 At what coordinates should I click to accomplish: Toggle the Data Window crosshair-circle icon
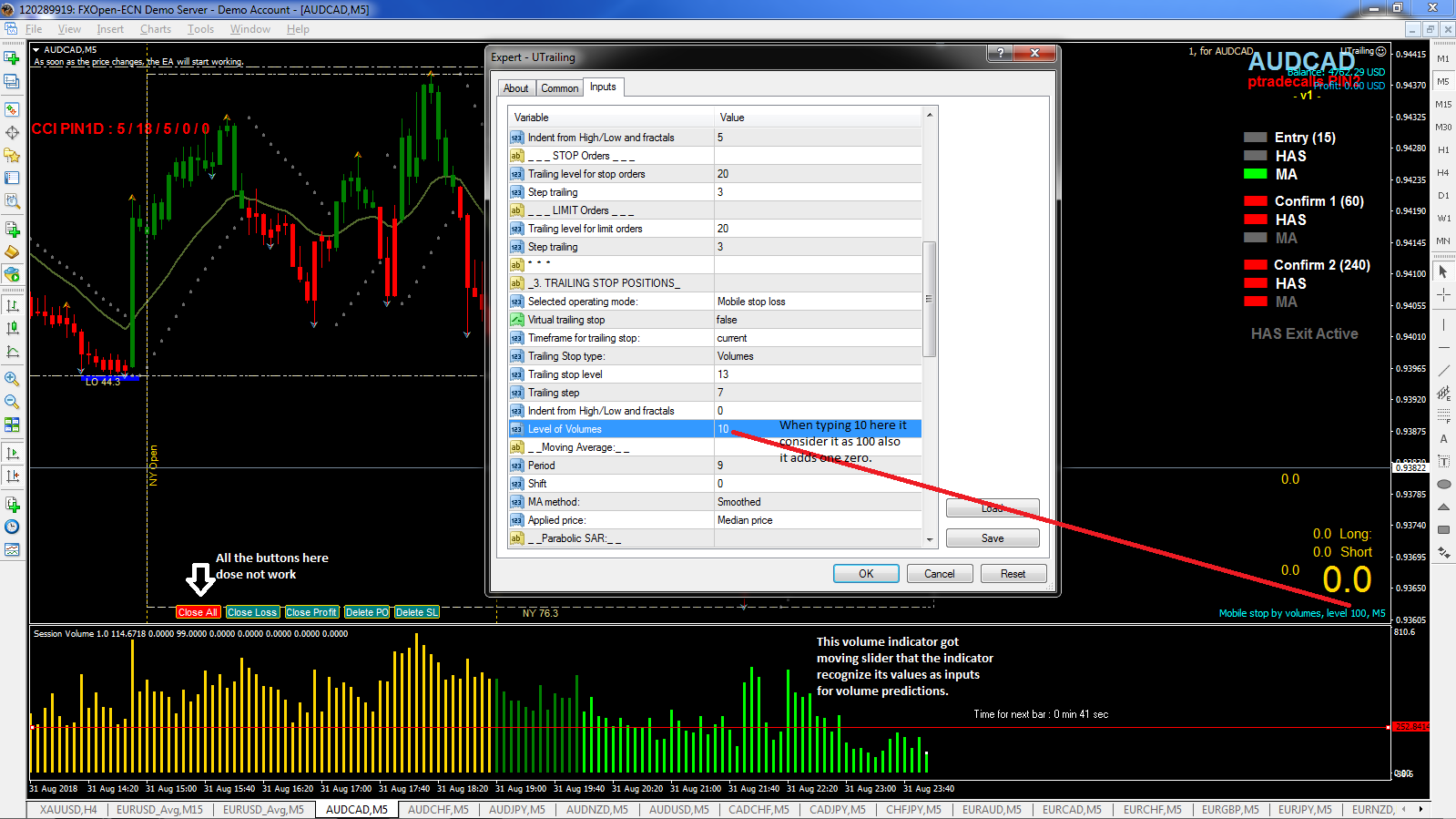[x=12, y=132]
